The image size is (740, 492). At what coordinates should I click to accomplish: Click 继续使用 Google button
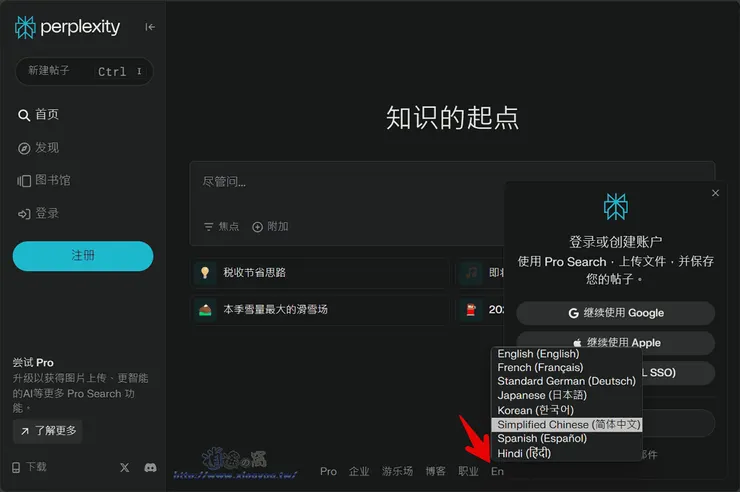pyautogui.click(x=615, y=313)
